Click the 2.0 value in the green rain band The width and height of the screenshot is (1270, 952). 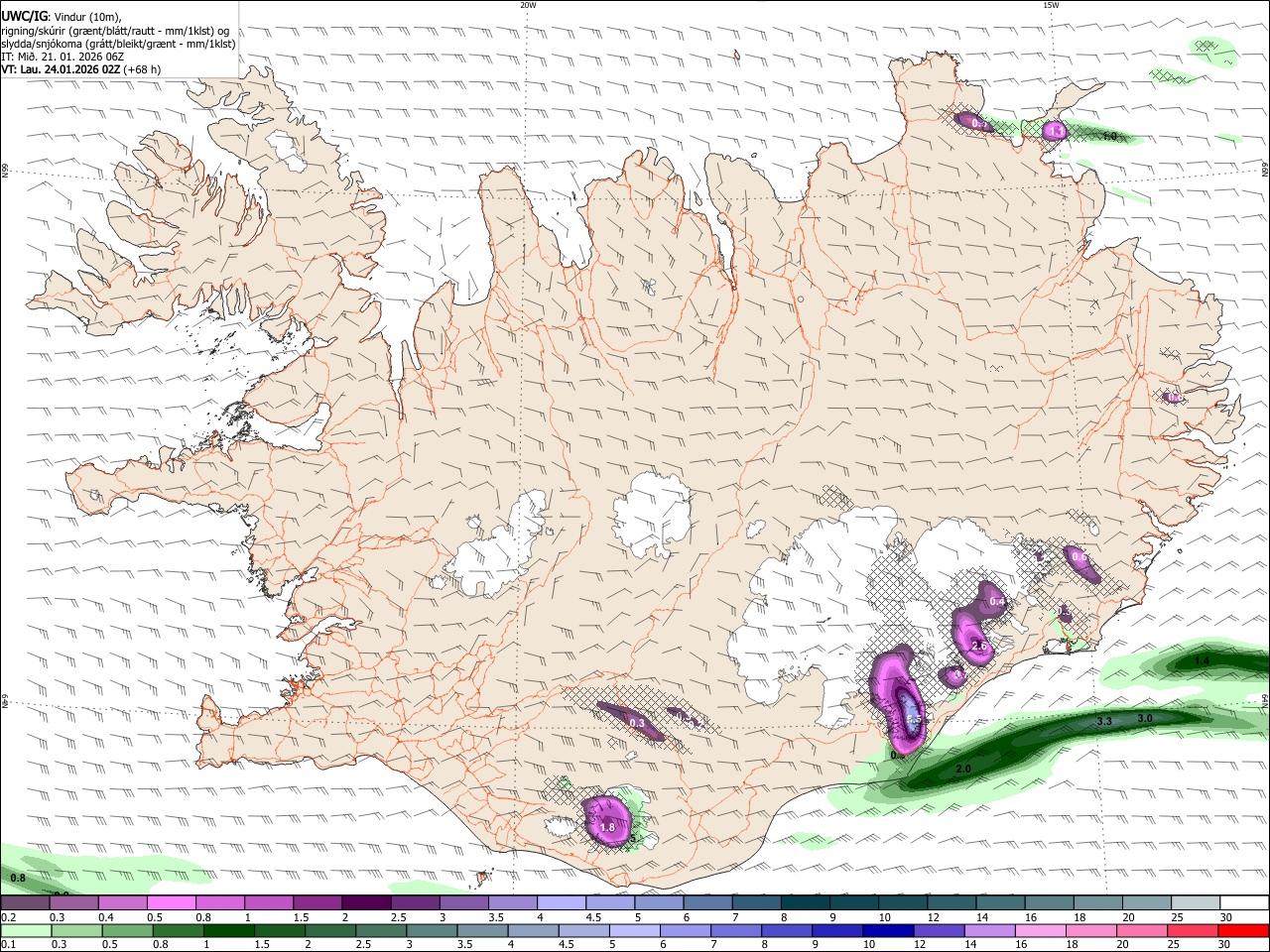(x=962, y=770)
